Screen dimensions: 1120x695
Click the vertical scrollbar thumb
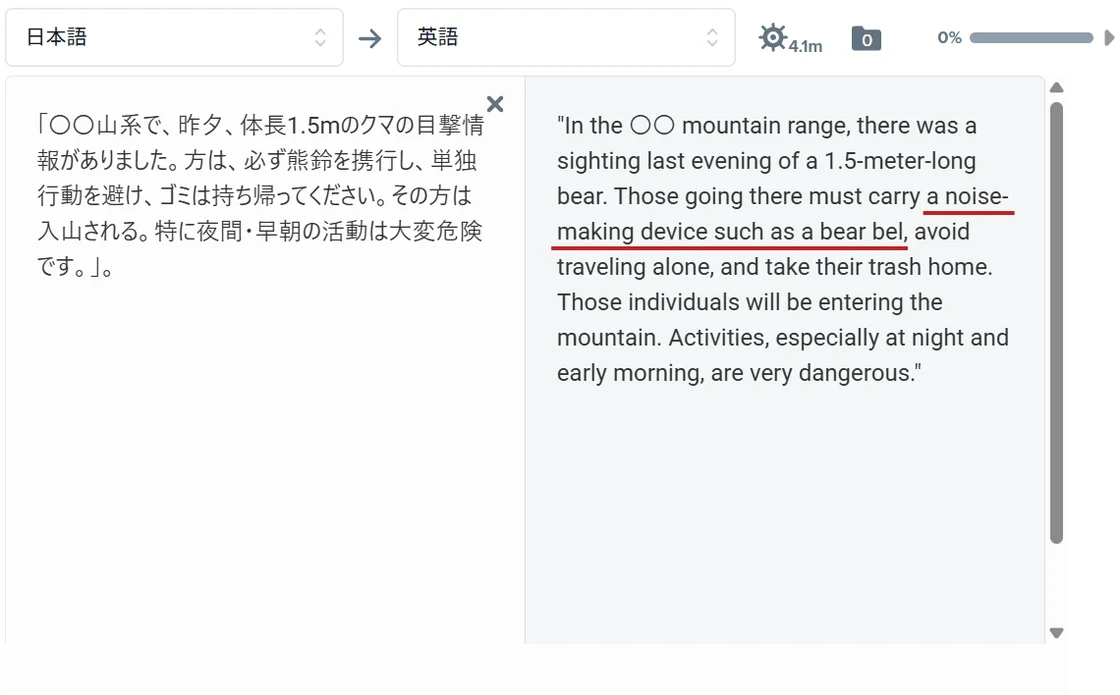(x=1056, y=320)
